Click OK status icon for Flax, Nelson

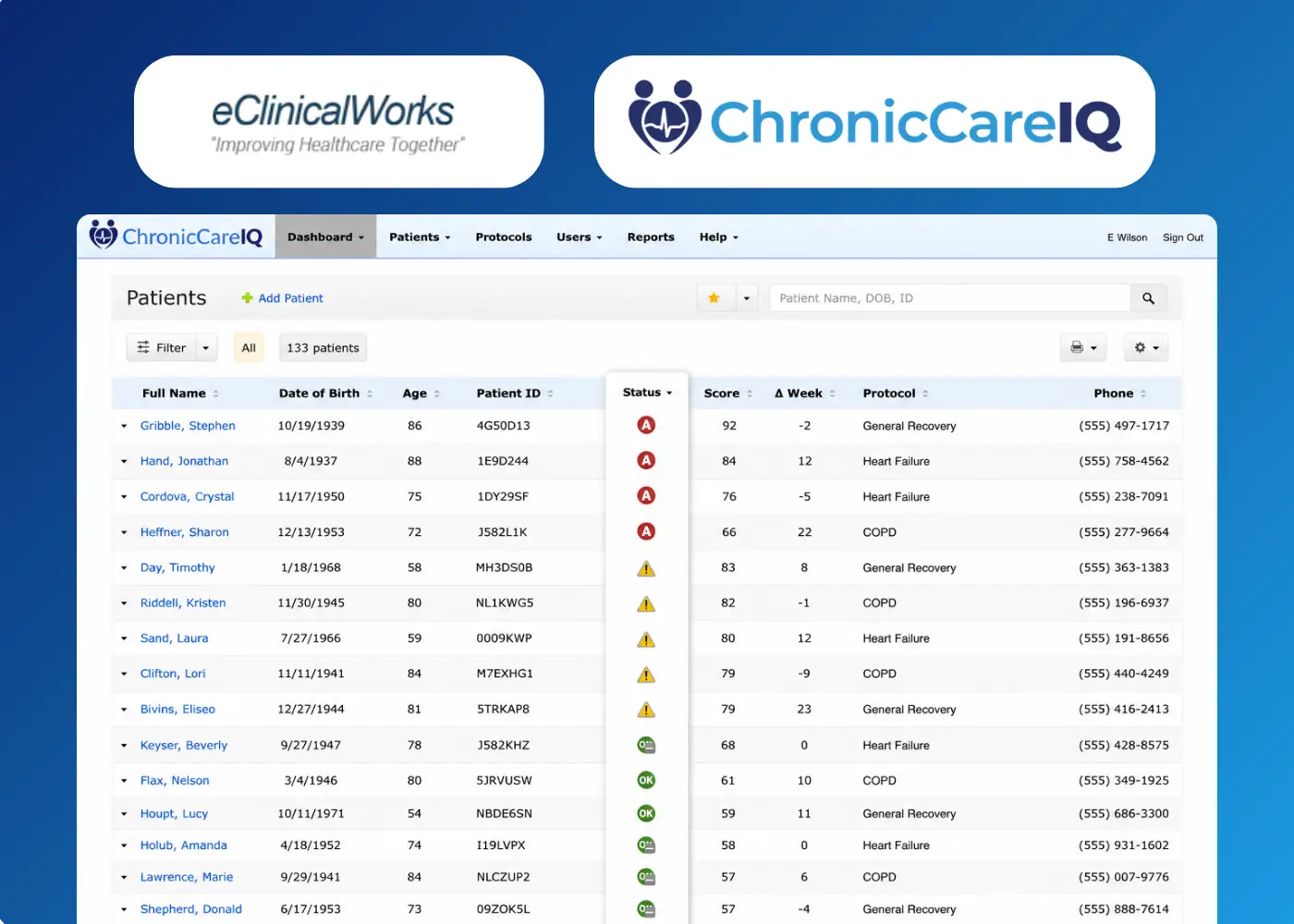point(646,780)
